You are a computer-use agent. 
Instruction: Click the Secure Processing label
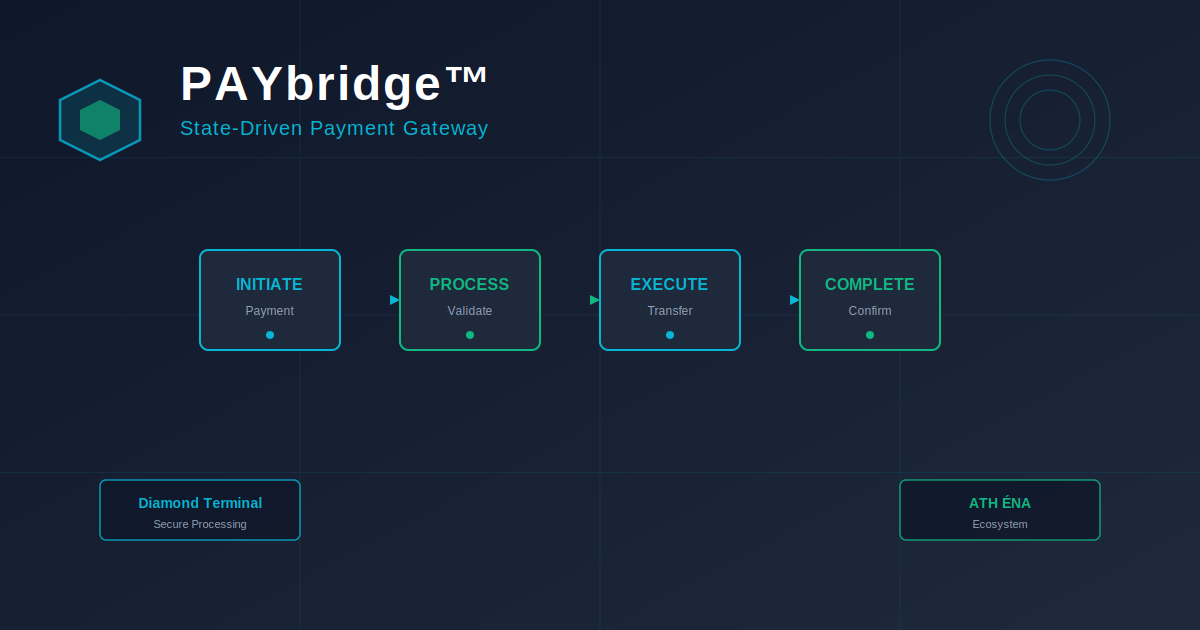tap(200, 524)
